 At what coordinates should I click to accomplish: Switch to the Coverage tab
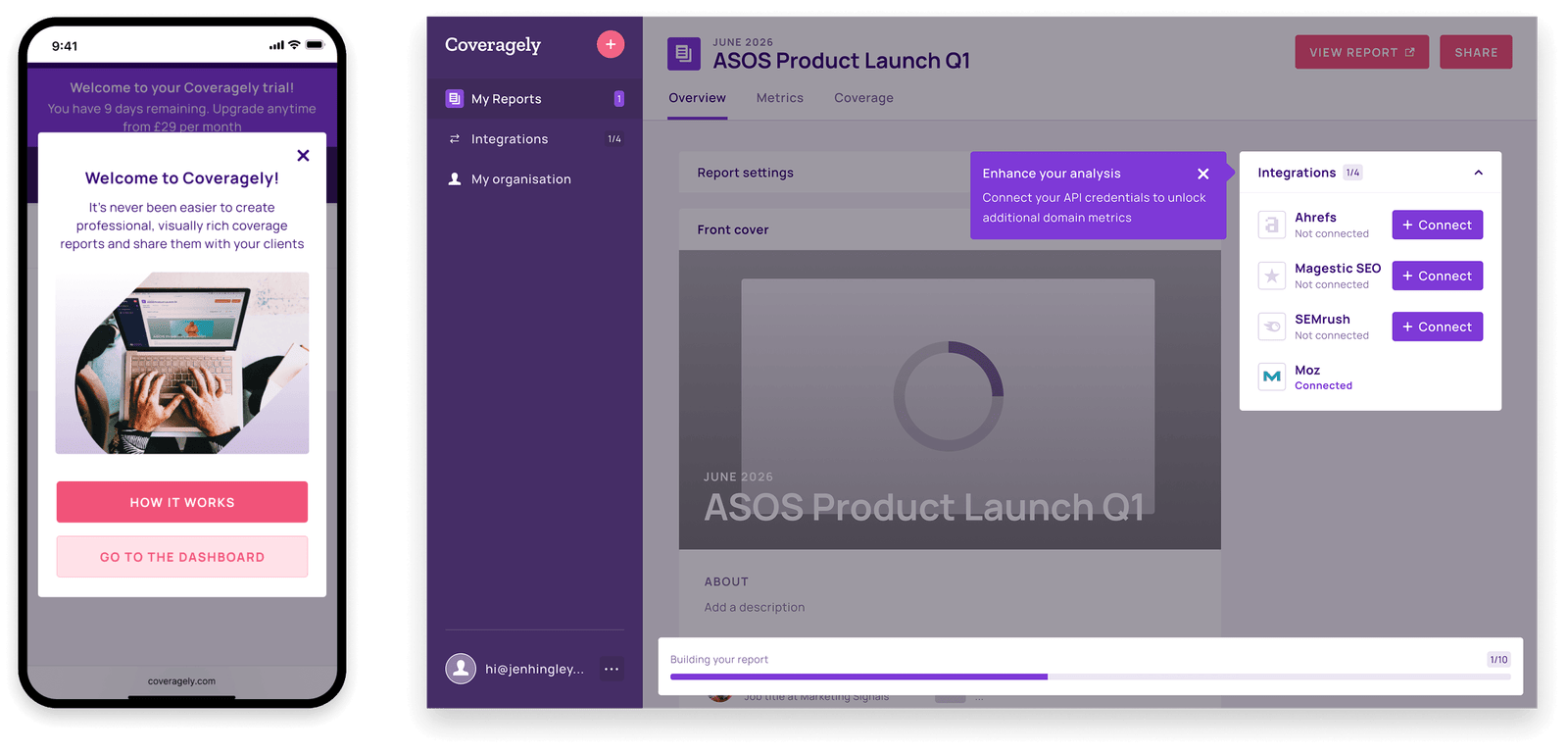(863, 98)
